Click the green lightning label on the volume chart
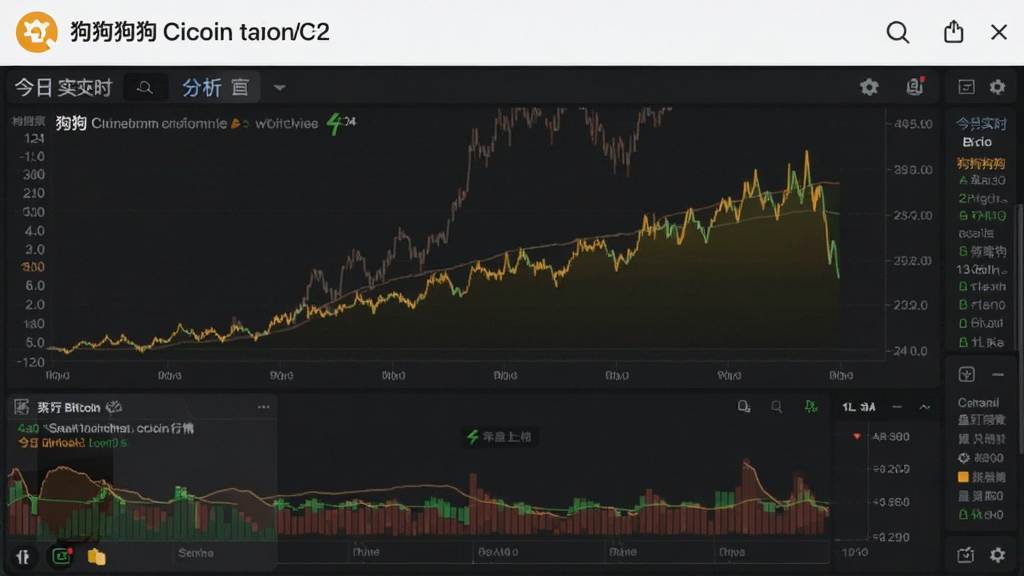Screen dimensions: 1024x576 pyautogui.click(x=500, y=437)
